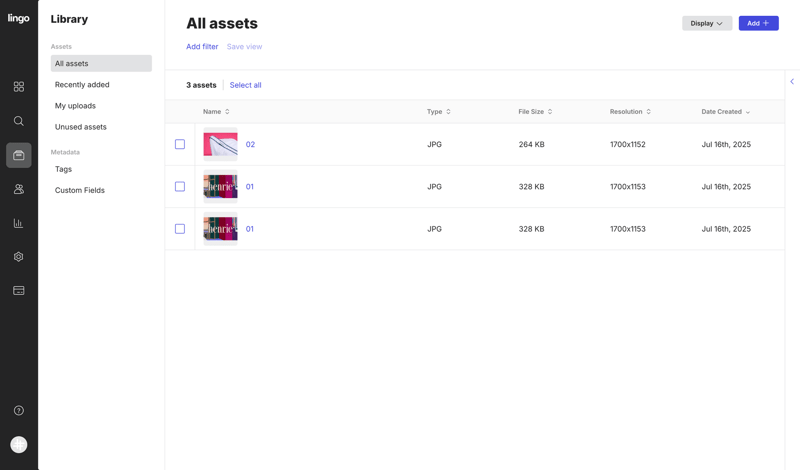
Task: Open the user avatar at sidebar bottom
Action: click(19, 444)
